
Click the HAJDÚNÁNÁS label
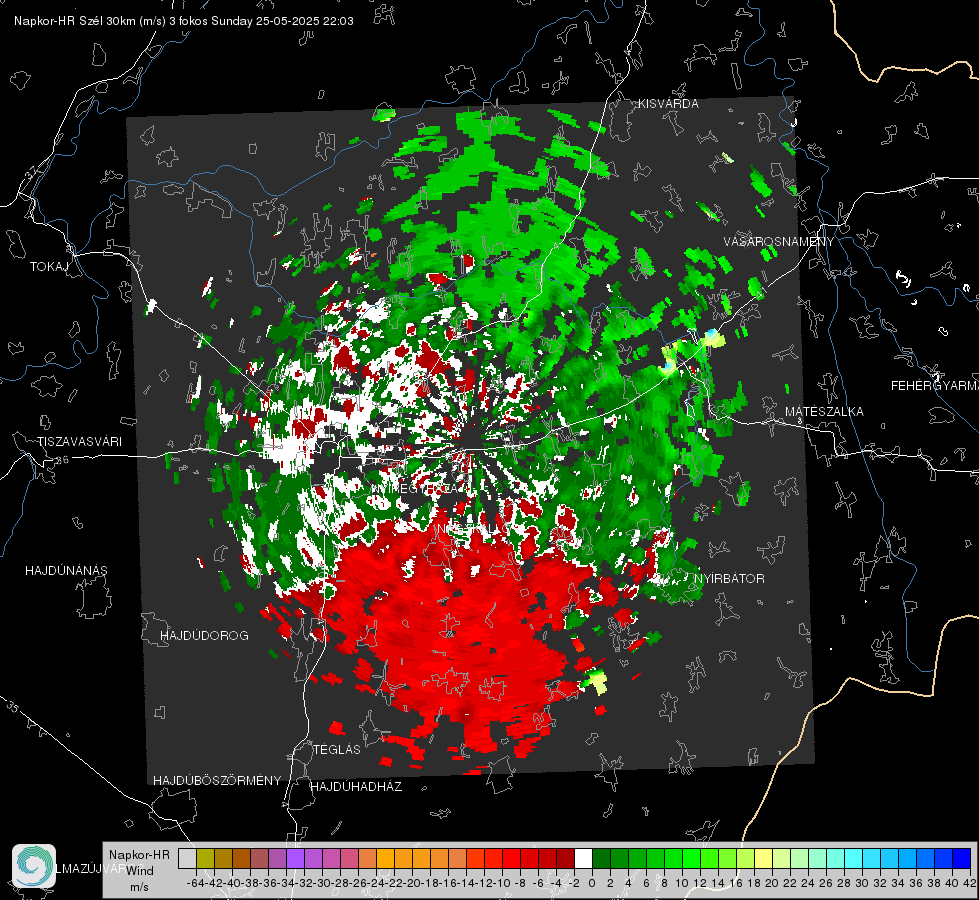tap(66, 570)
